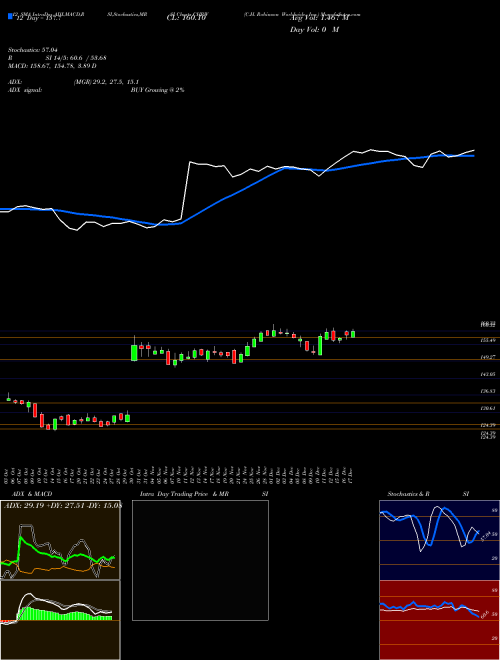Click the 'Day Vol: 0 M' label
500x660 pixels.
coord(314,30)
